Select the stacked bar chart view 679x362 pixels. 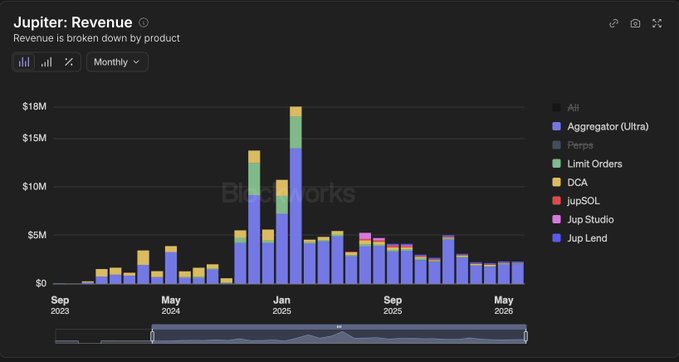coord(24,62)
